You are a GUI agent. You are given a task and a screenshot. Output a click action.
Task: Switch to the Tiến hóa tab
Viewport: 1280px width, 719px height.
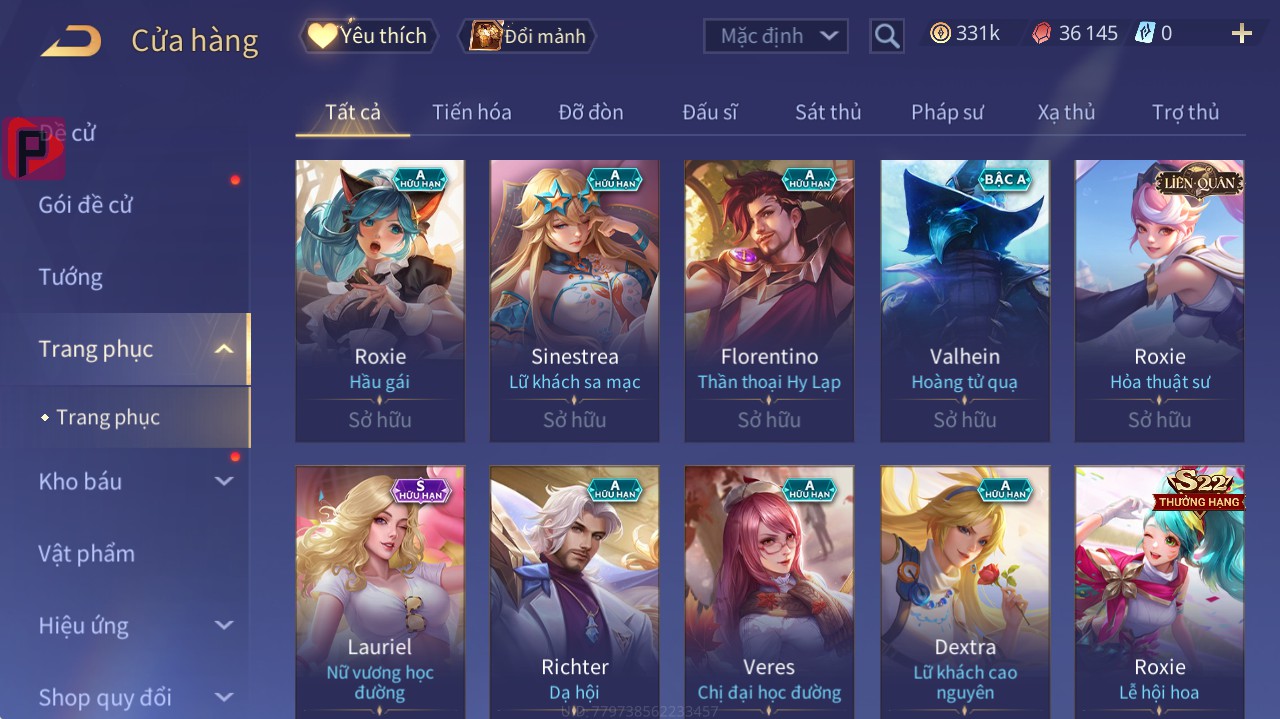(x=472, y=112)
